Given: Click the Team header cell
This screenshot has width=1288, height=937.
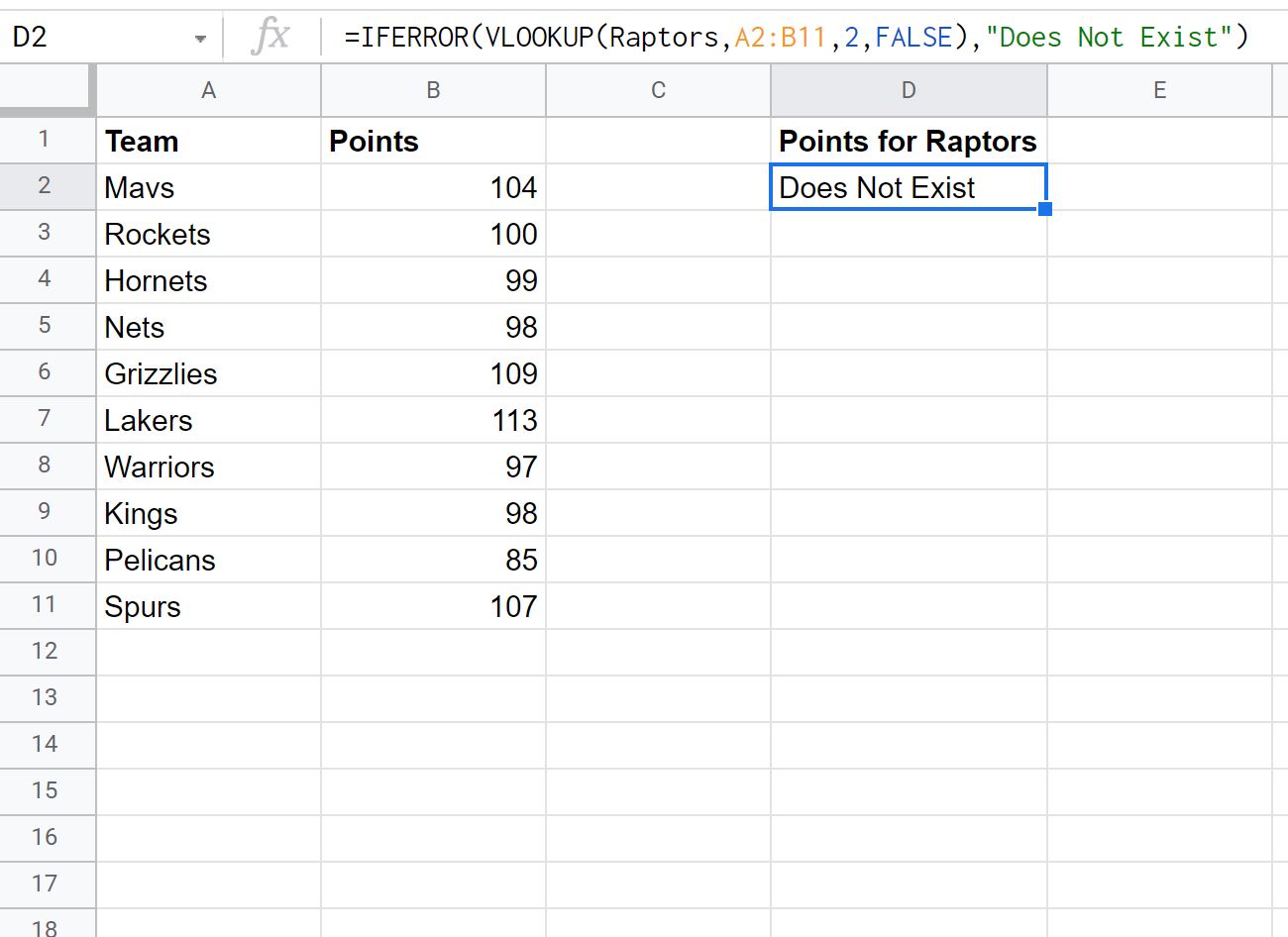Looking at the screenshot, I should tap(209, 141).
